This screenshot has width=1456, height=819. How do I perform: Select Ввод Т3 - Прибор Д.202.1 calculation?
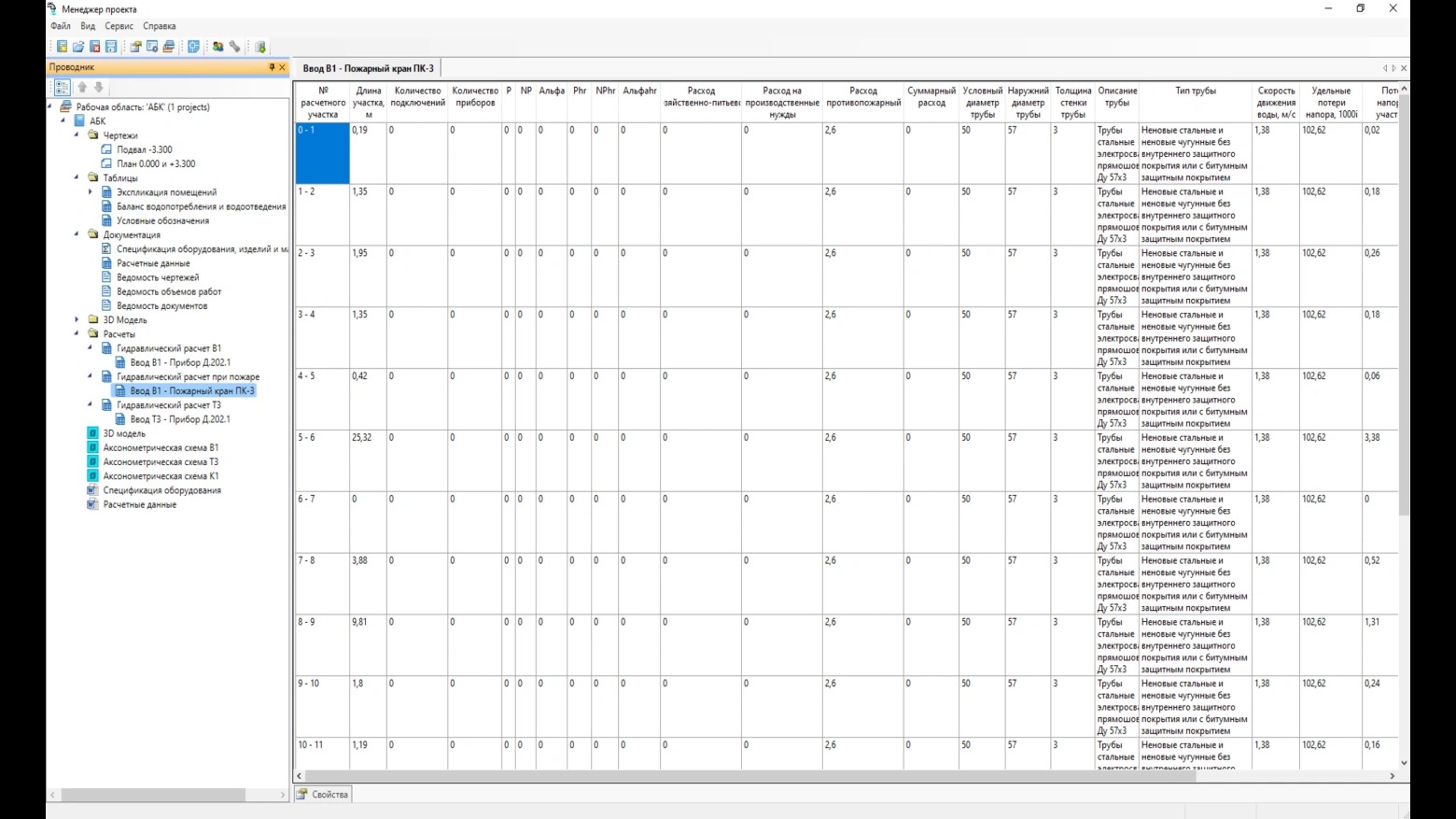[179, 419]
